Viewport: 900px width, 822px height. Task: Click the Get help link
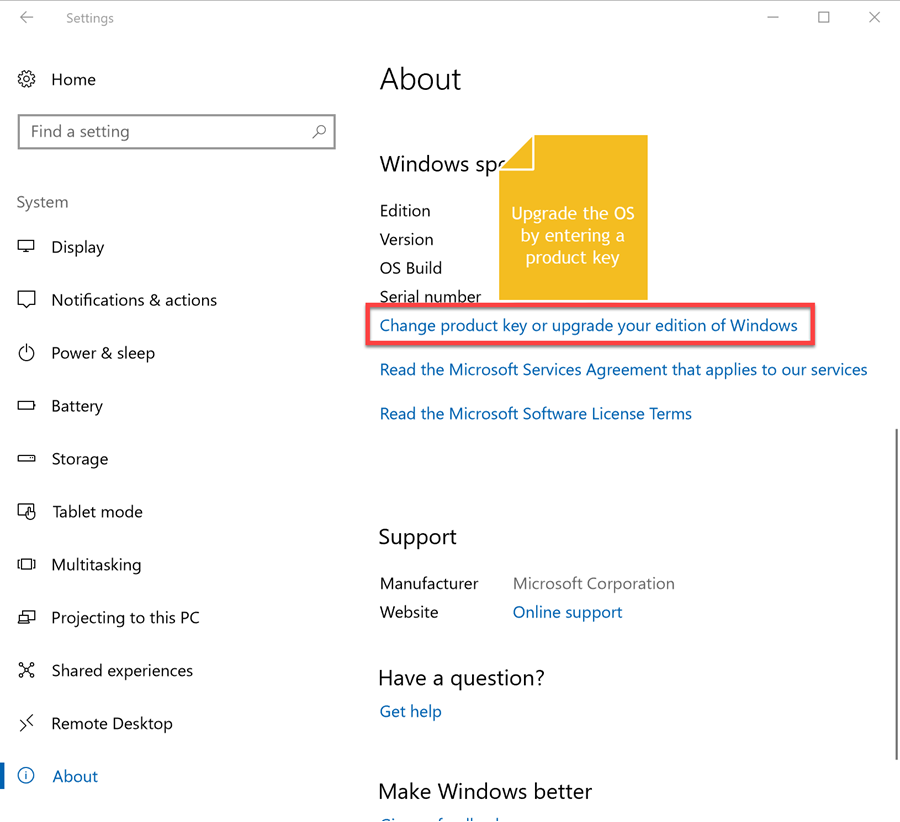(x=410, y=712)
